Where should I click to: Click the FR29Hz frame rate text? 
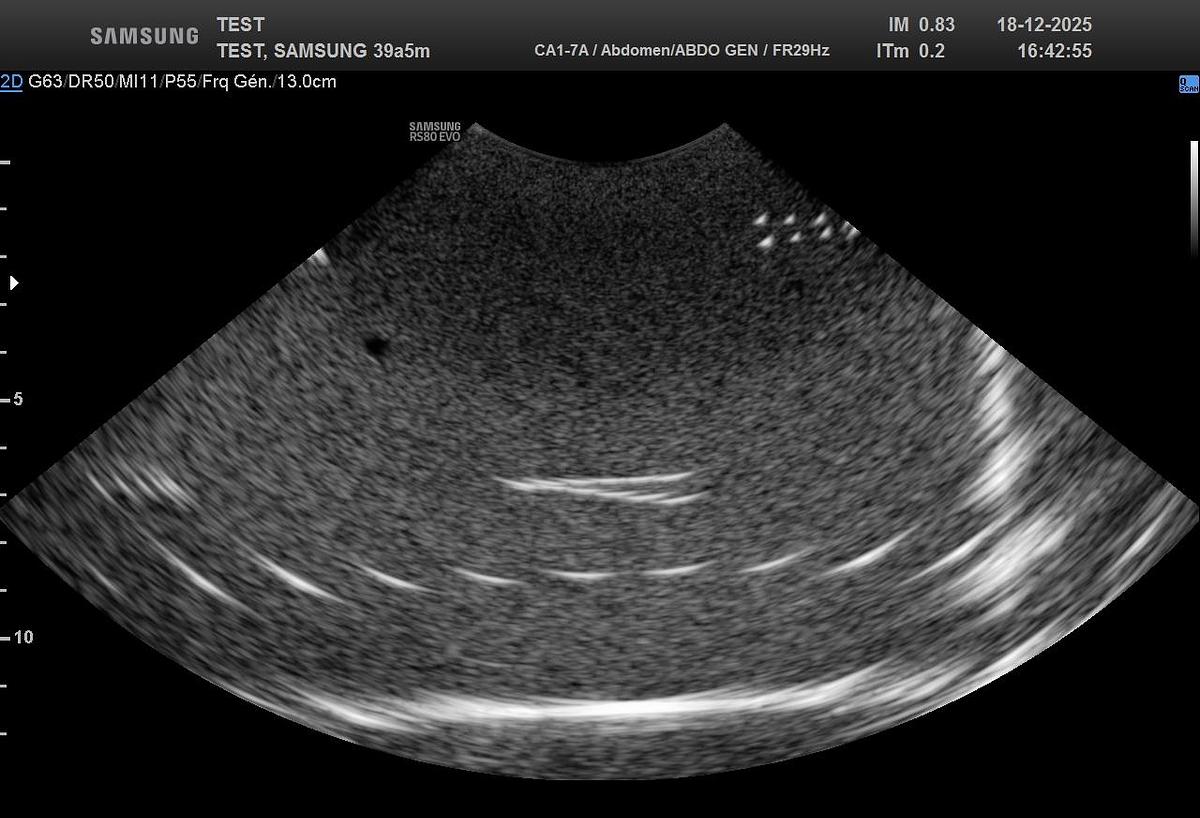[x=800, y=51]
